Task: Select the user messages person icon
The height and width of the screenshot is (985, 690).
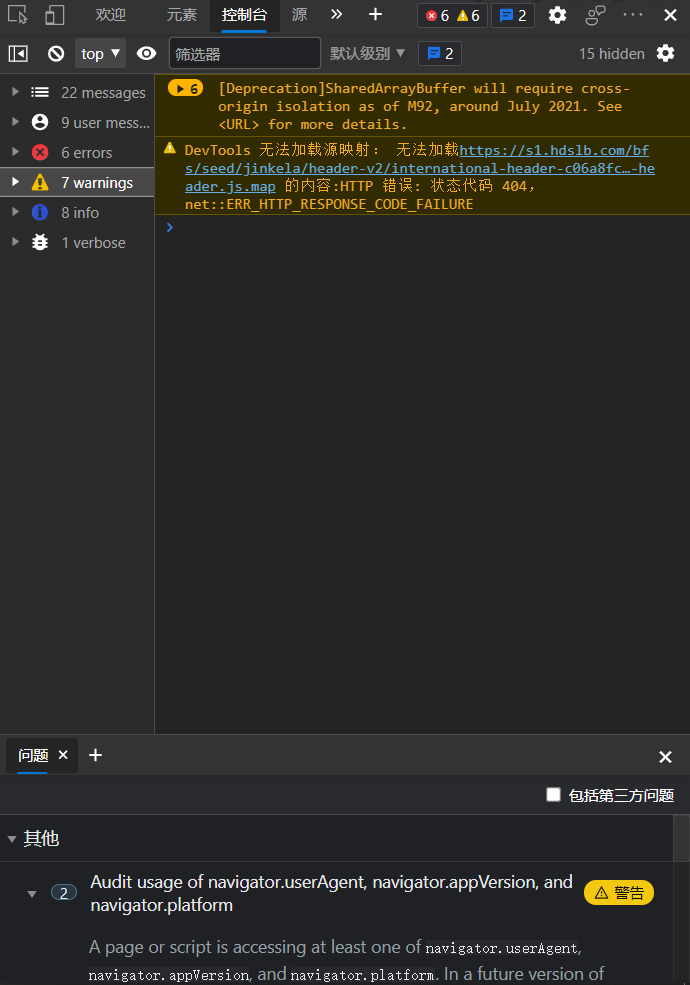Action: 40,122
